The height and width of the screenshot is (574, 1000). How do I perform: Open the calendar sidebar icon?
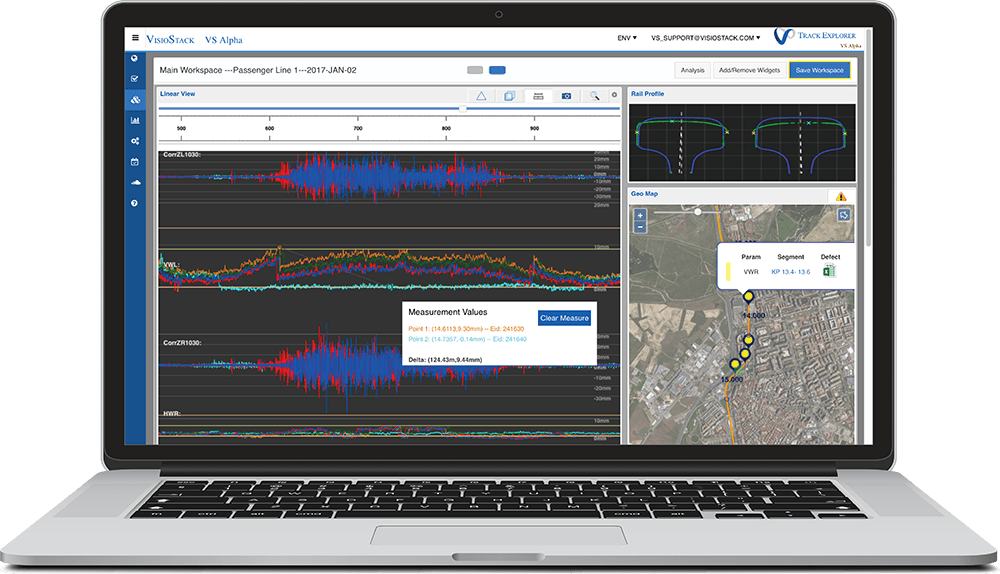tap(135, 161)
